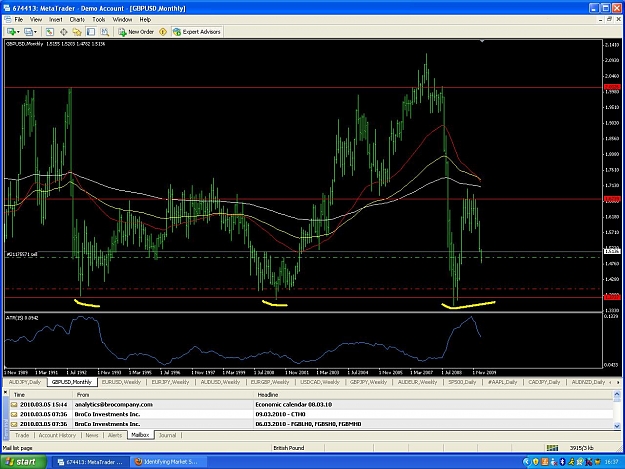Open the Windows start button
625x469 pixels.
pyautogui.click(x=23, y=462)
